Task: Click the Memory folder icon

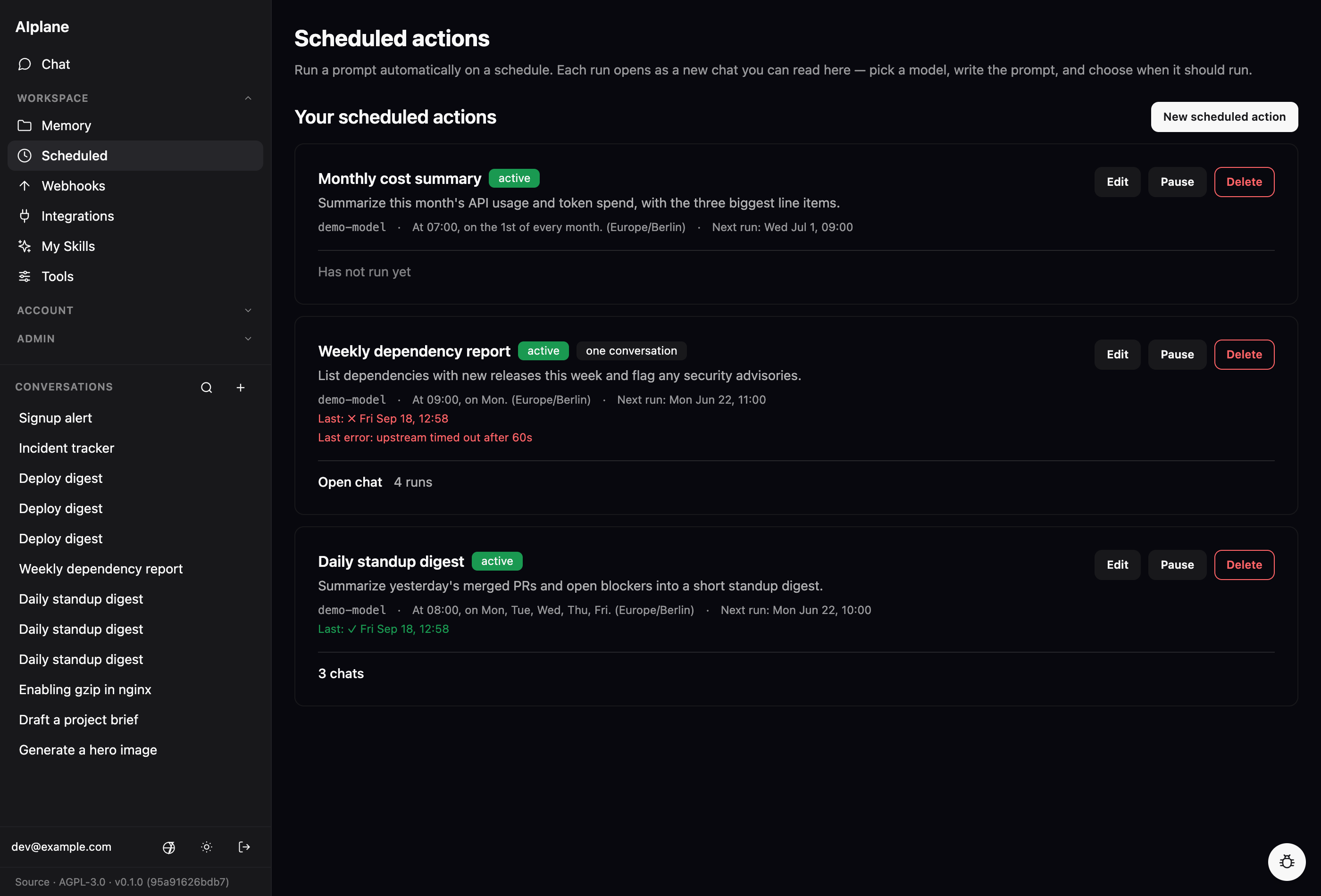Action: click(25, 125)
